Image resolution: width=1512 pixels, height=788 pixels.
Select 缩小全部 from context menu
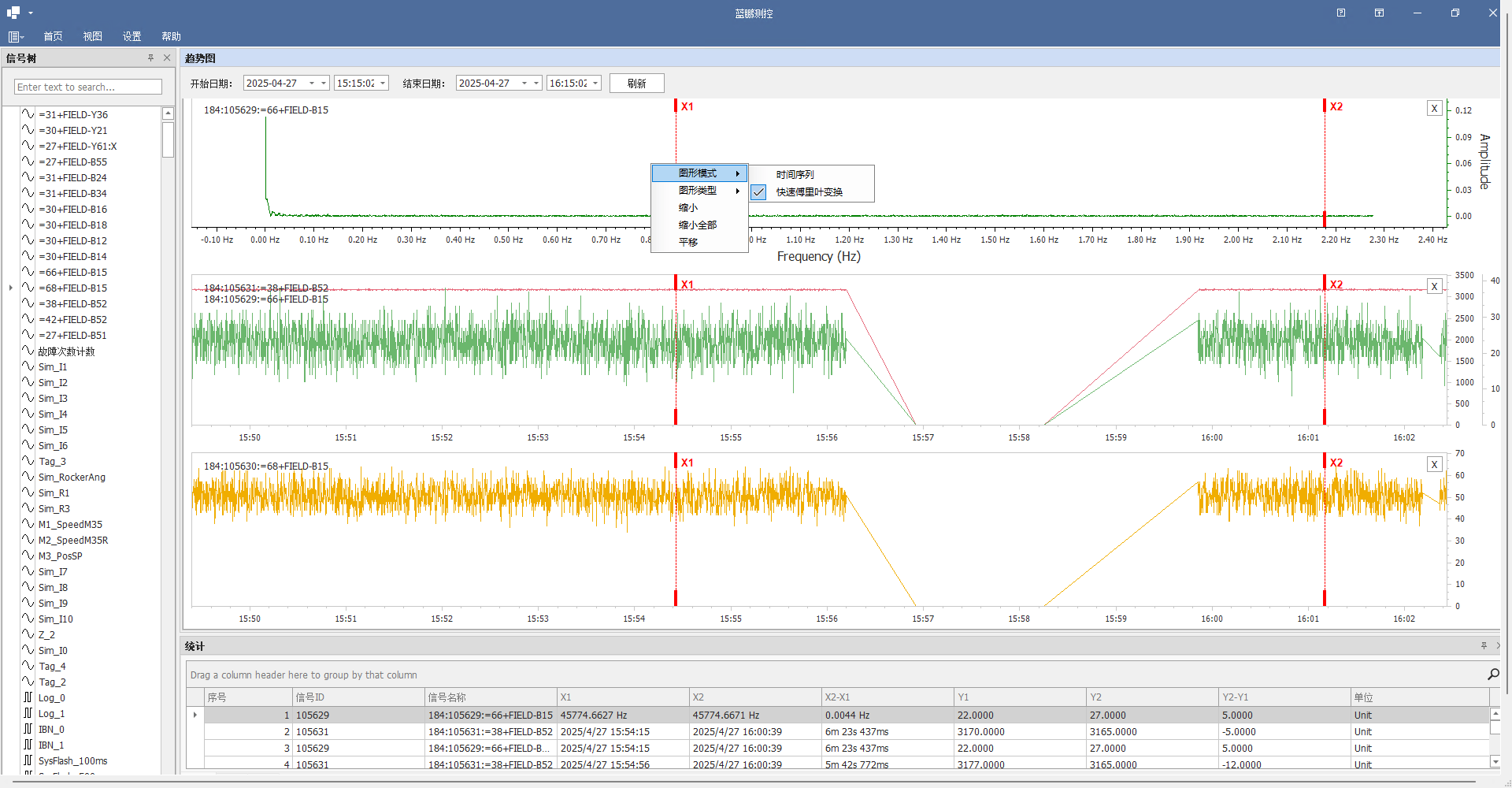pyautogui.click(x=697, y=225)
